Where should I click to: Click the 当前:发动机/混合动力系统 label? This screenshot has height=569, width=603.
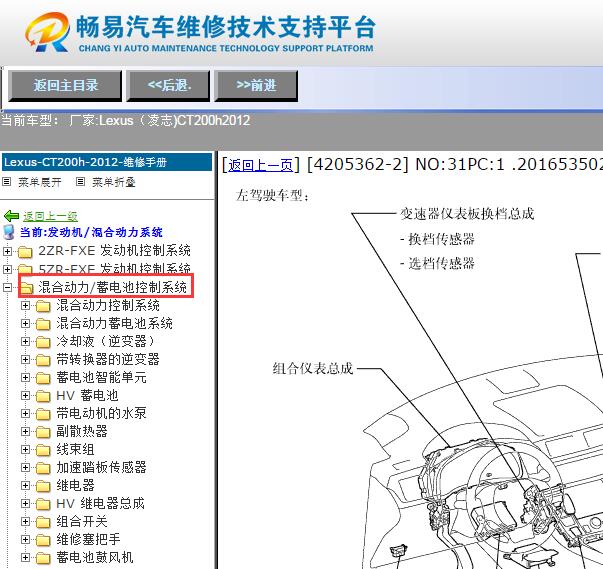click(91, 232)
